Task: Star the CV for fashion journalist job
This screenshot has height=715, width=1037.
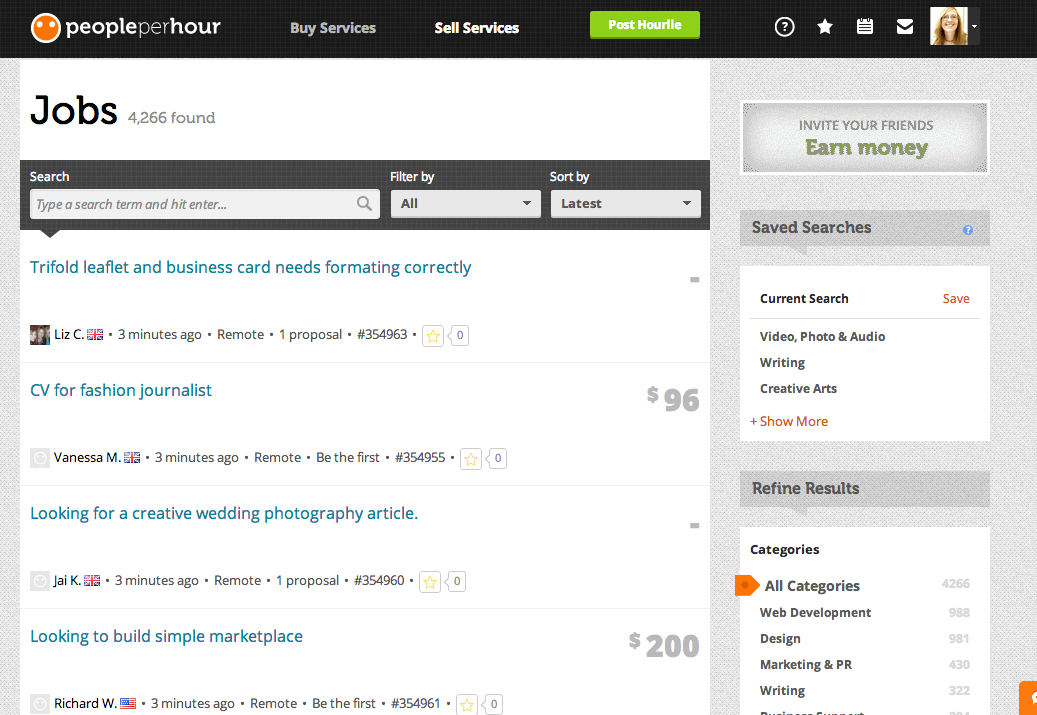Action: pyautogui.click(x=470, y=458)
